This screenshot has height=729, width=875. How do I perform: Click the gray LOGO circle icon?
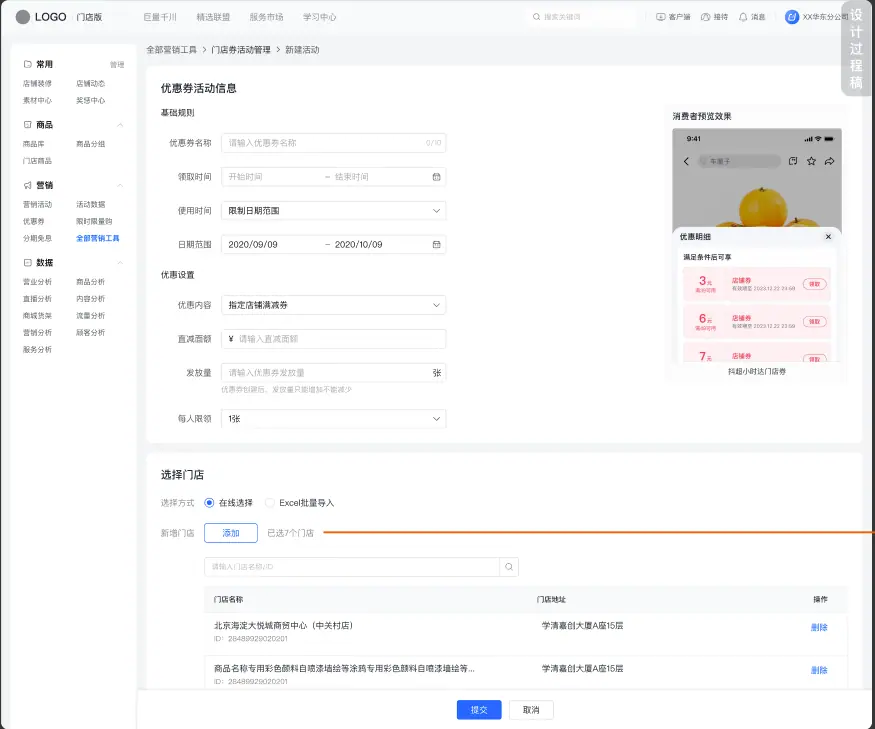23,17
